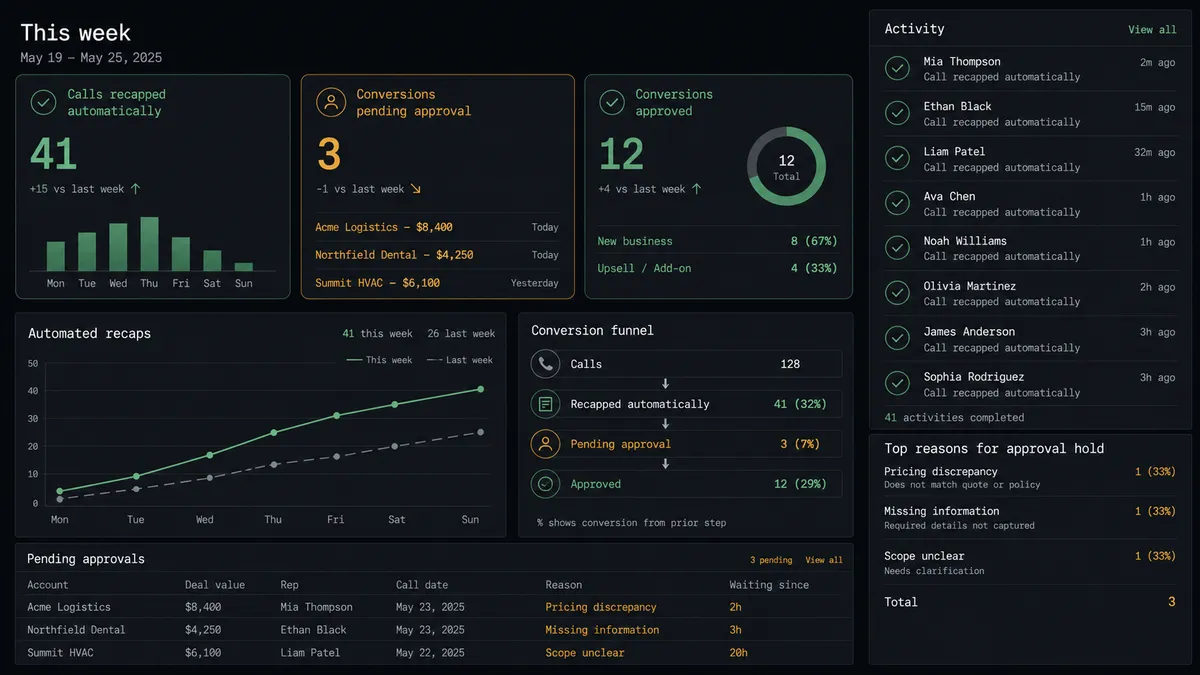Click the Sun data point on This week line
Viewport: 1200px width, 675px height.
coord(481,389)
